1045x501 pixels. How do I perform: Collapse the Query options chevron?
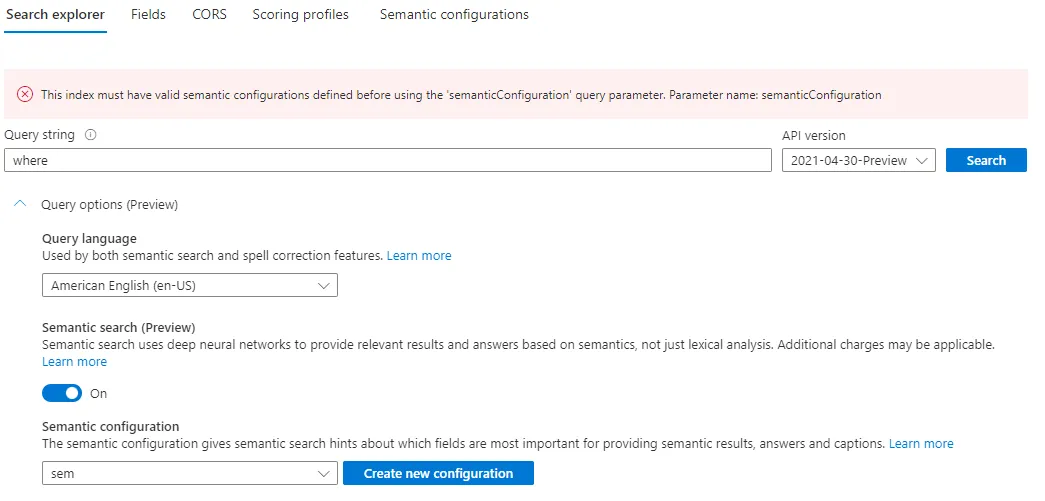tap(21, 204)
